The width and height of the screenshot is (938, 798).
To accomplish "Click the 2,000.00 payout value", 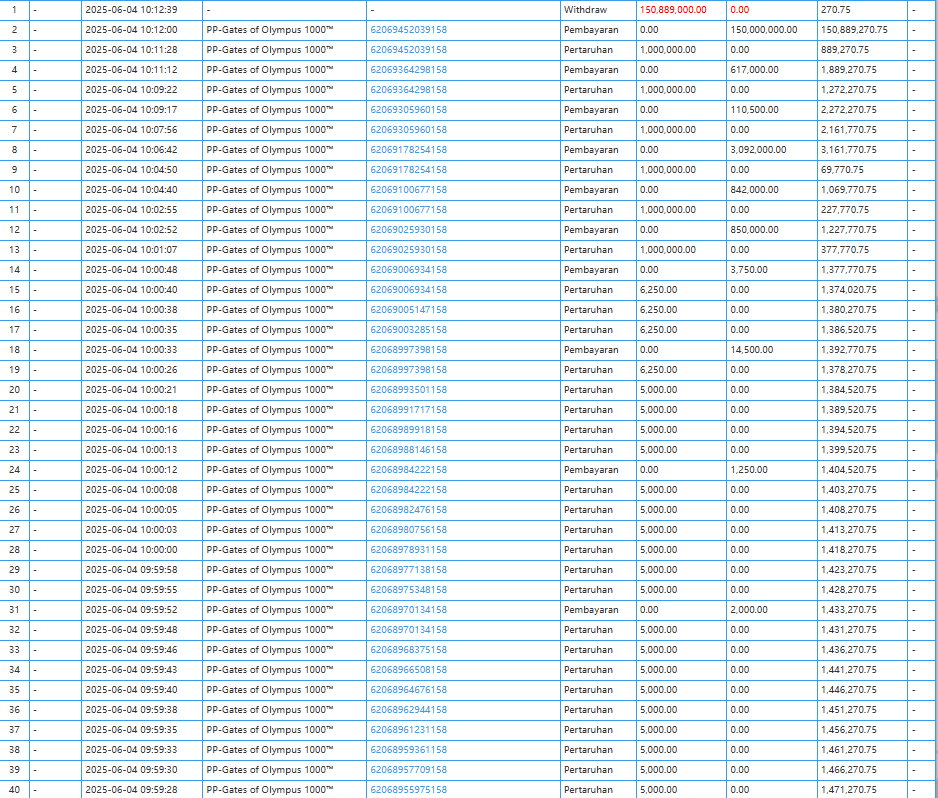I will point(749,610).
